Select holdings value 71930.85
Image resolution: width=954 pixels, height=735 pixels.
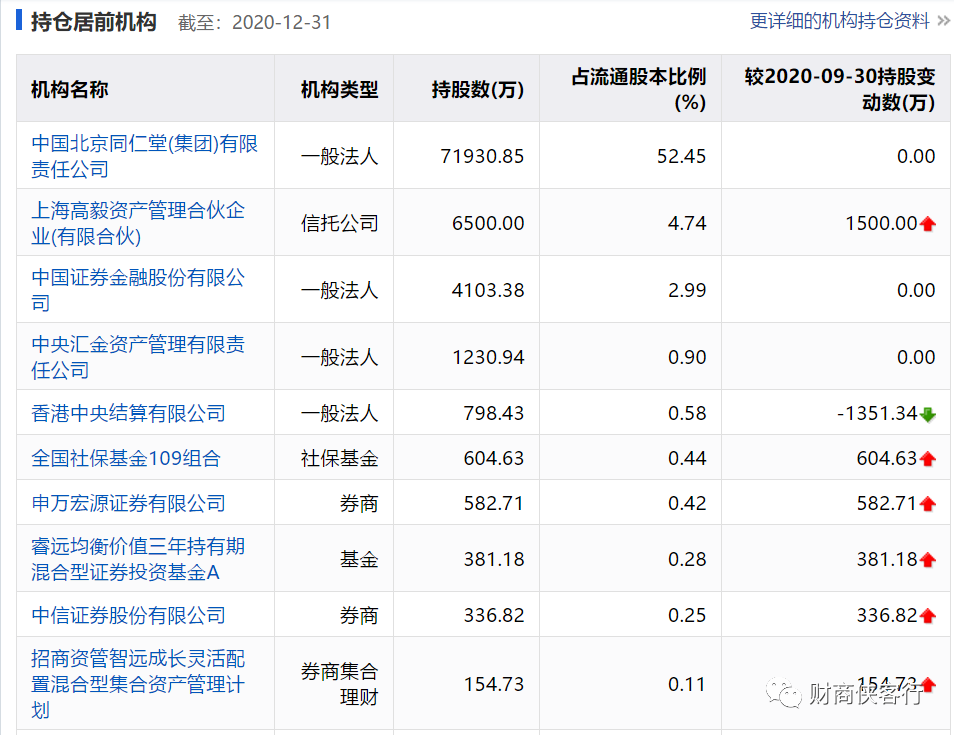click(482, 156)
